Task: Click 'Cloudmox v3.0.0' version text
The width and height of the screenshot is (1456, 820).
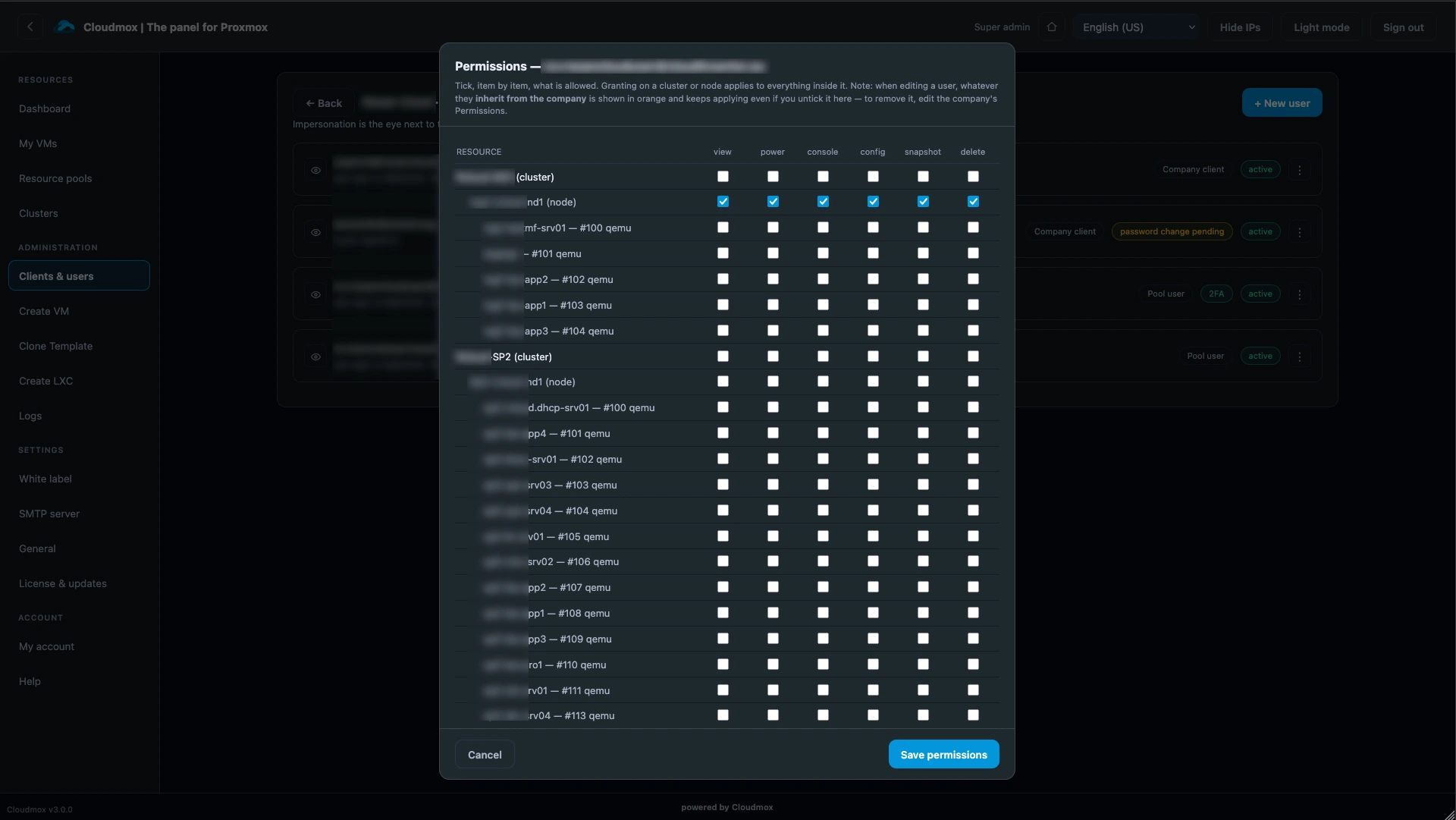Action: coord(39,809)
